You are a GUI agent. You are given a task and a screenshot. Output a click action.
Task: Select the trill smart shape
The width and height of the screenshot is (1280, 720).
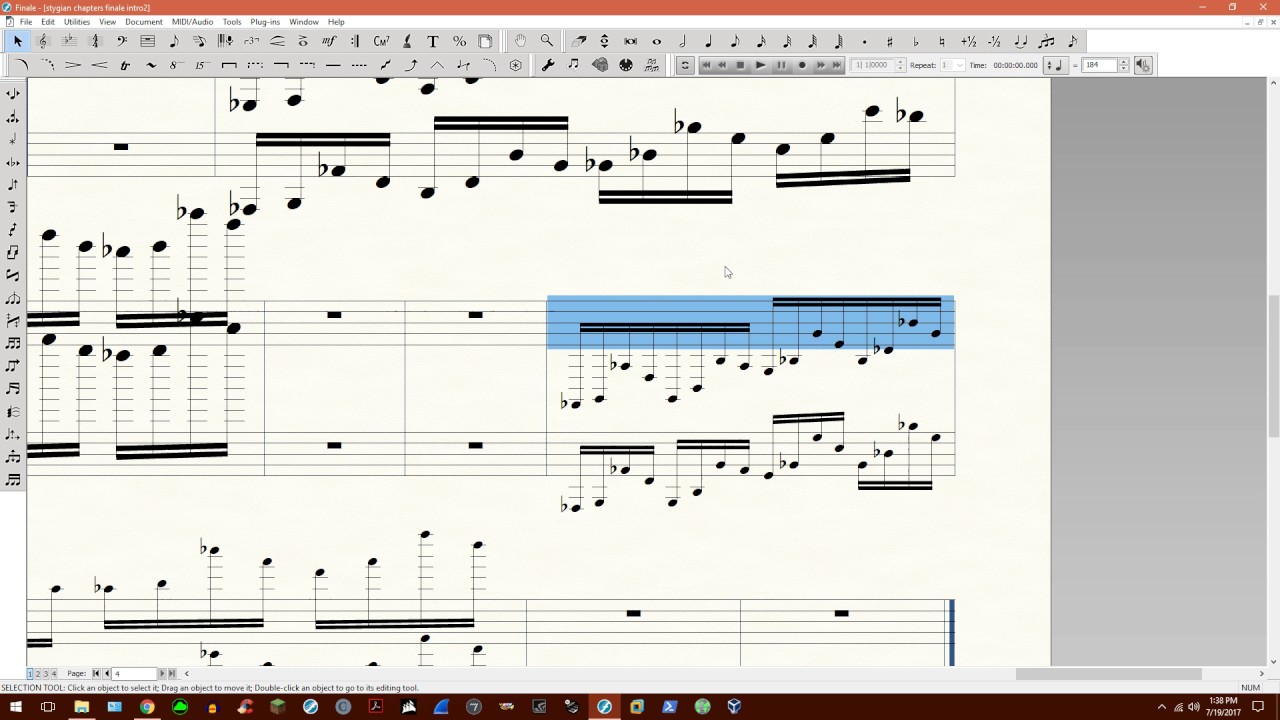125,65
